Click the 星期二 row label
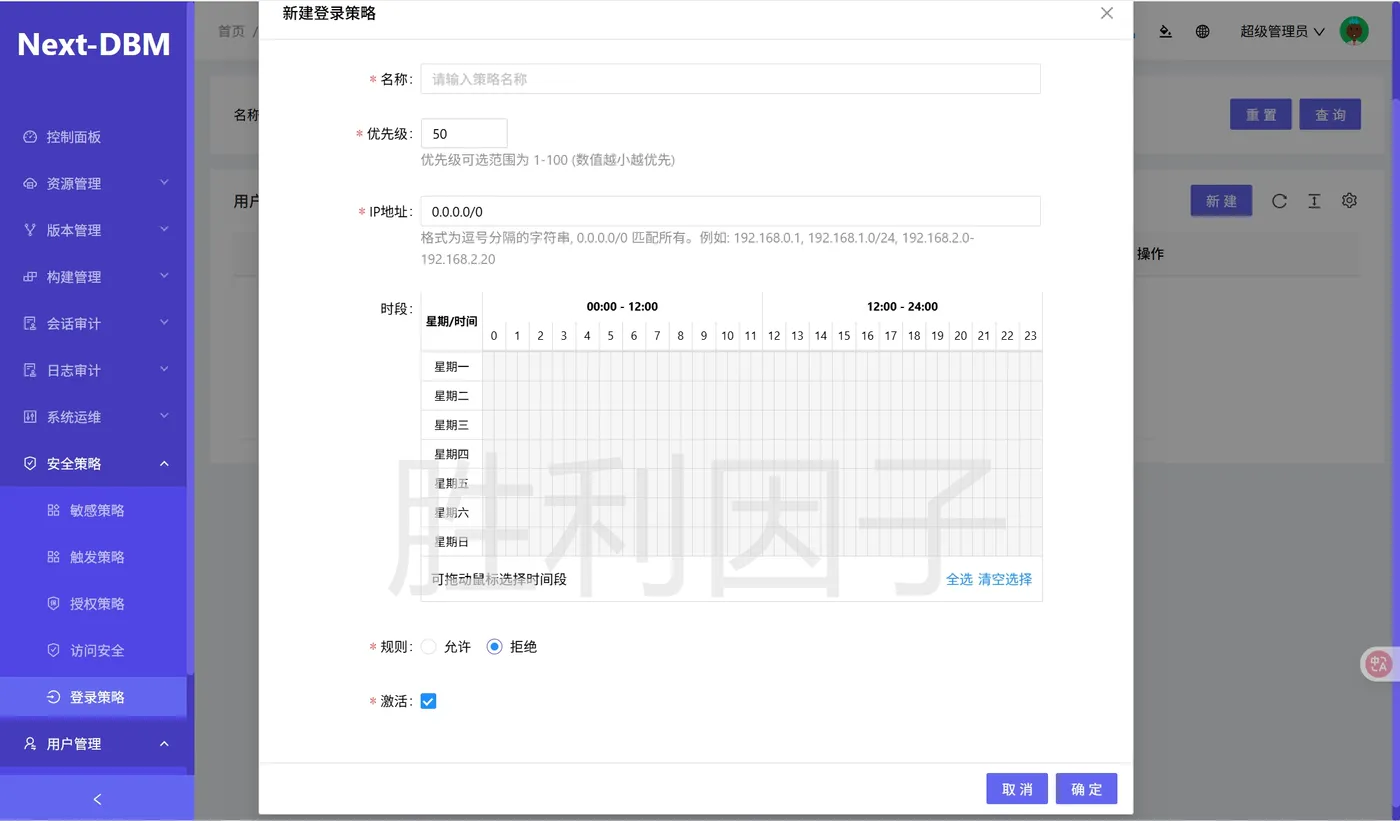1400x821 pixels. pyautogui.click(x=452, y=396)
